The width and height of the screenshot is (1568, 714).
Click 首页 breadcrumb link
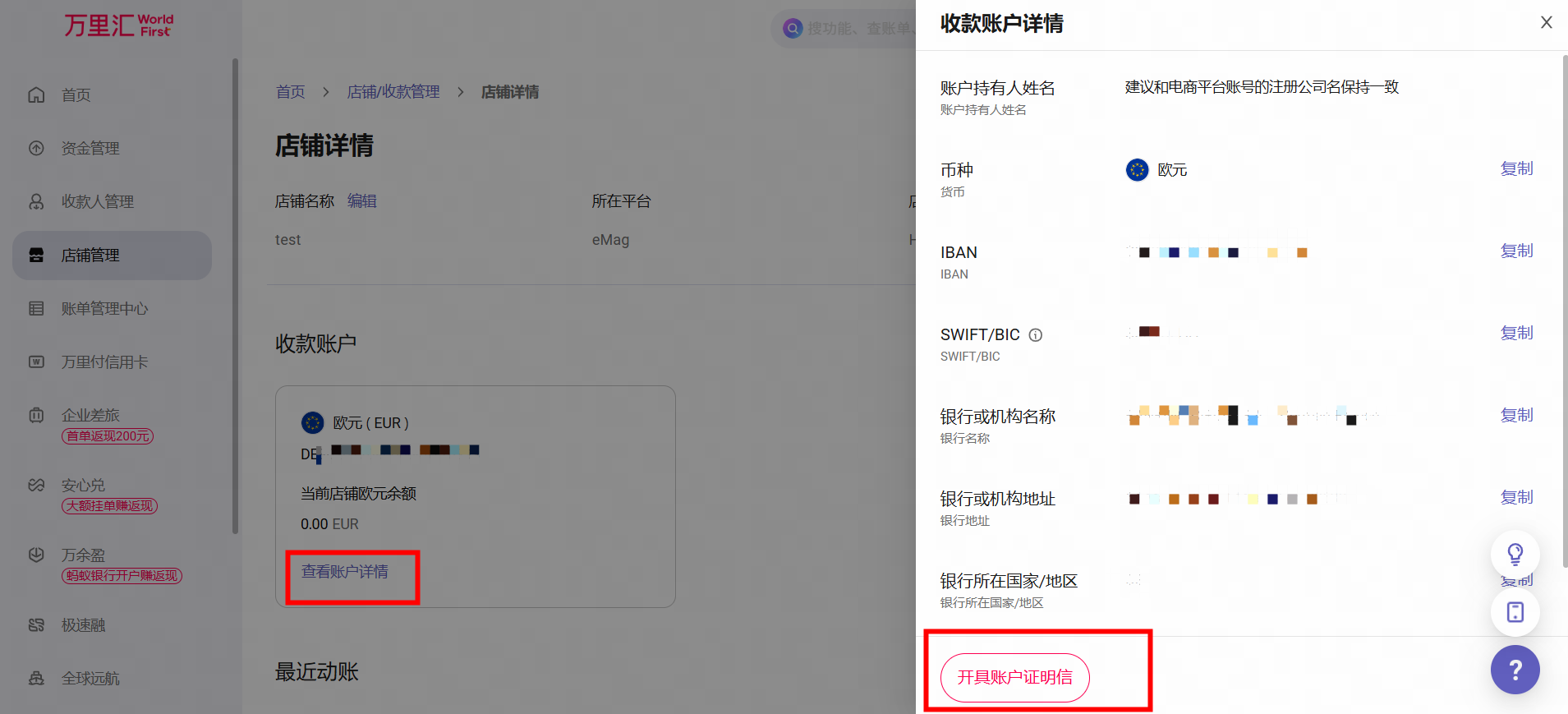[x=290, y=91]
